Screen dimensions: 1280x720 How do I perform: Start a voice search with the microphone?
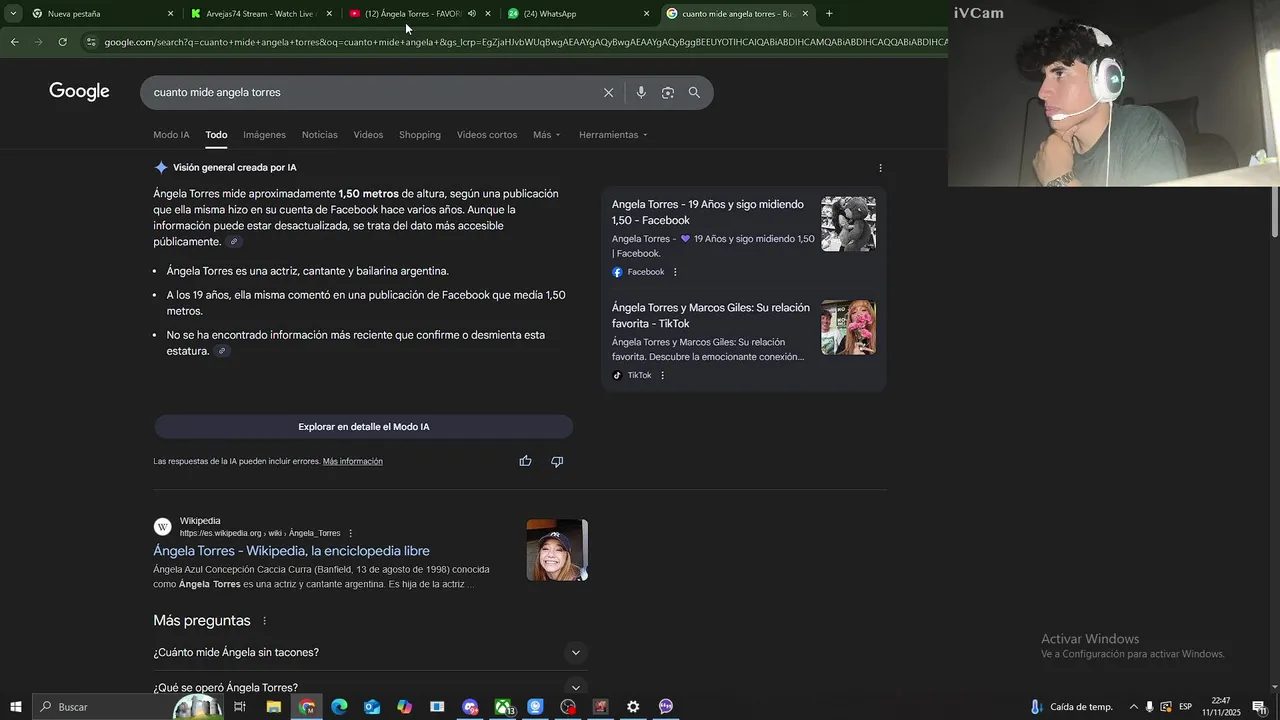(x=641, y=92)
